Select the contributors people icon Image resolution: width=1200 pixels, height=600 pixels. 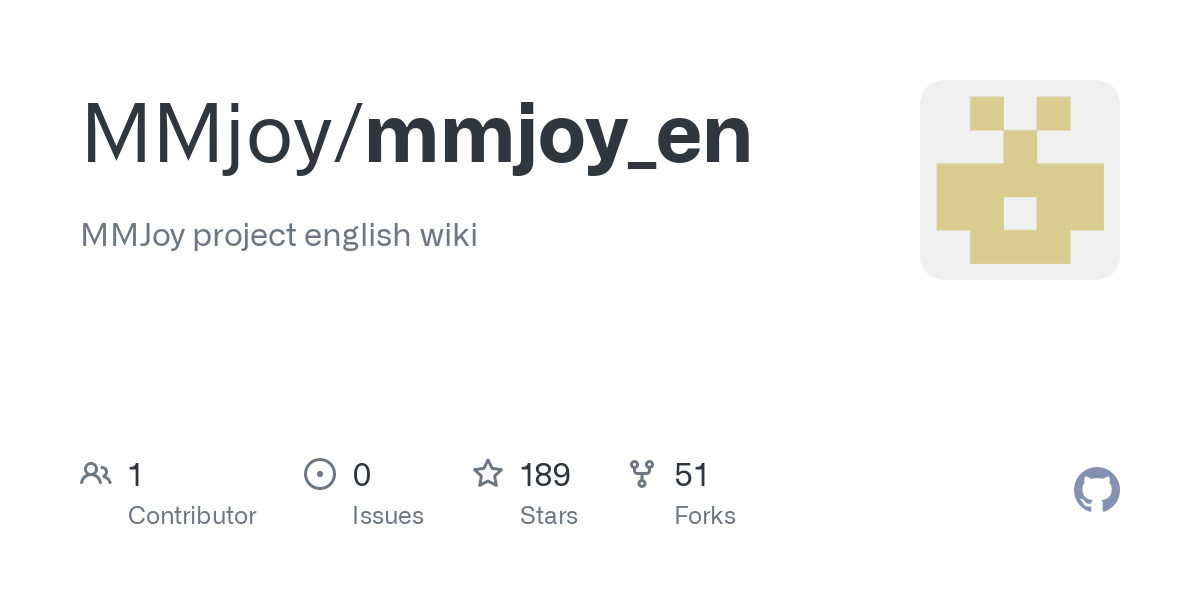(x=96, y=474)
